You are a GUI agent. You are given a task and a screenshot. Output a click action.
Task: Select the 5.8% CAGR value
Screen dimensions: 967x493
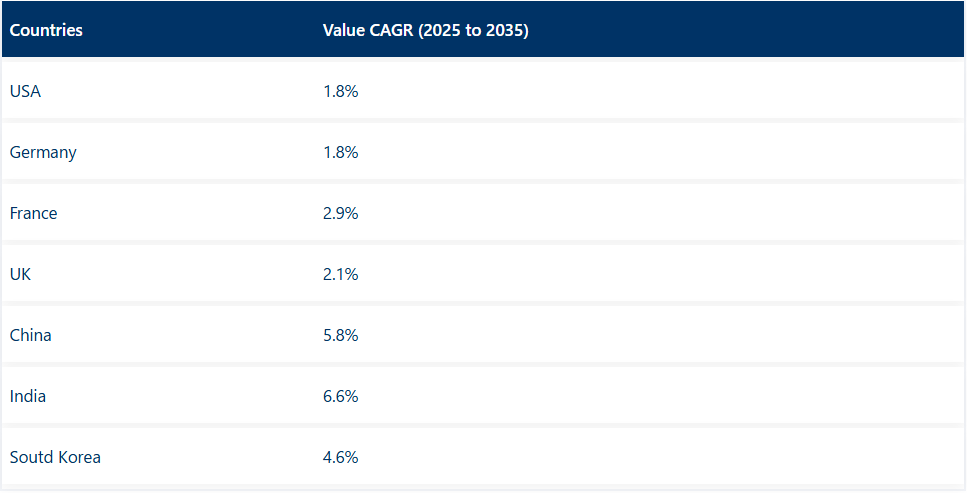tap(340, 335)
